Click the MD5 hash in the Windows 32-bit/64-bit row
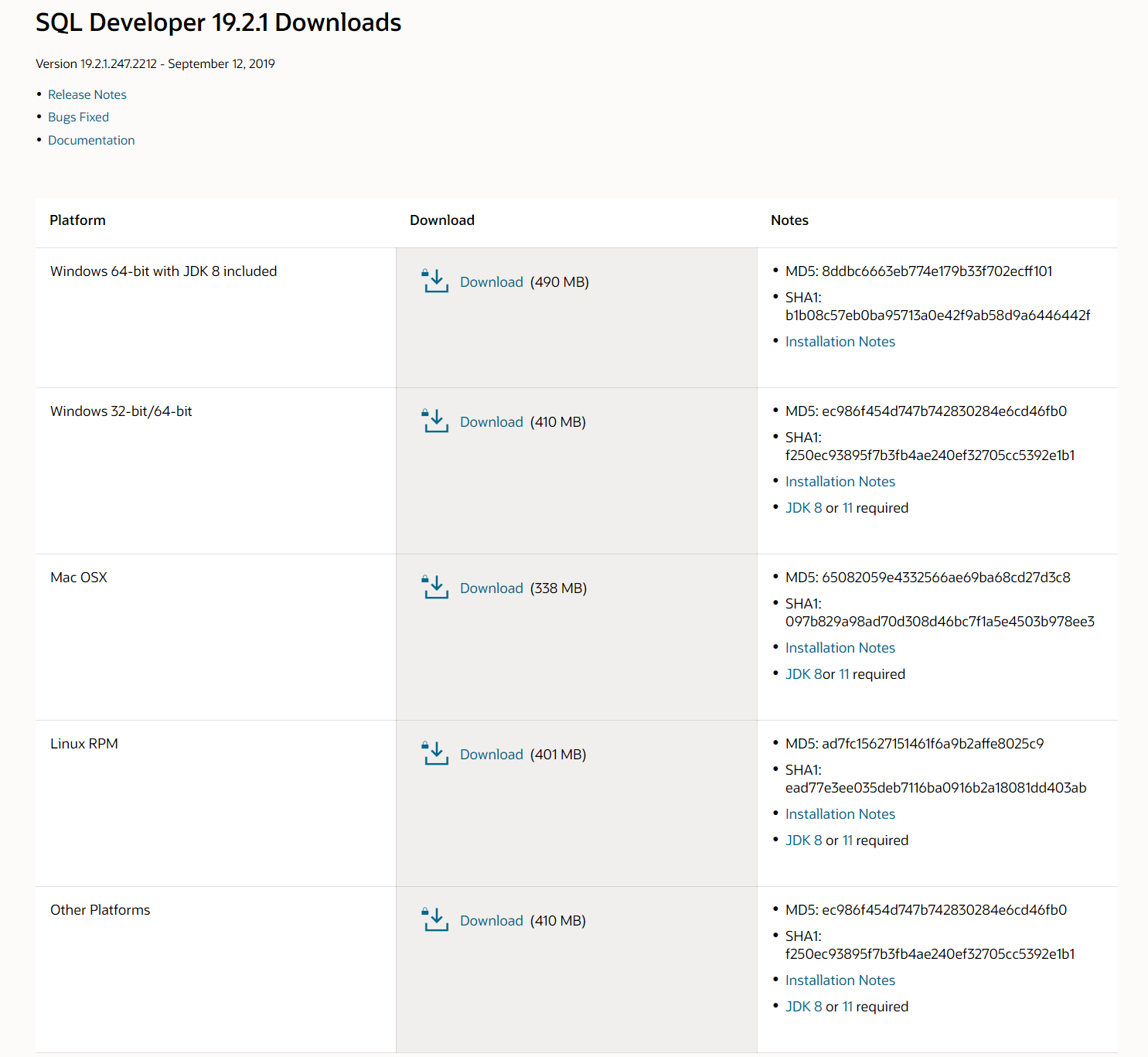Screen dimensions: 1148x1057 point(944,411)
